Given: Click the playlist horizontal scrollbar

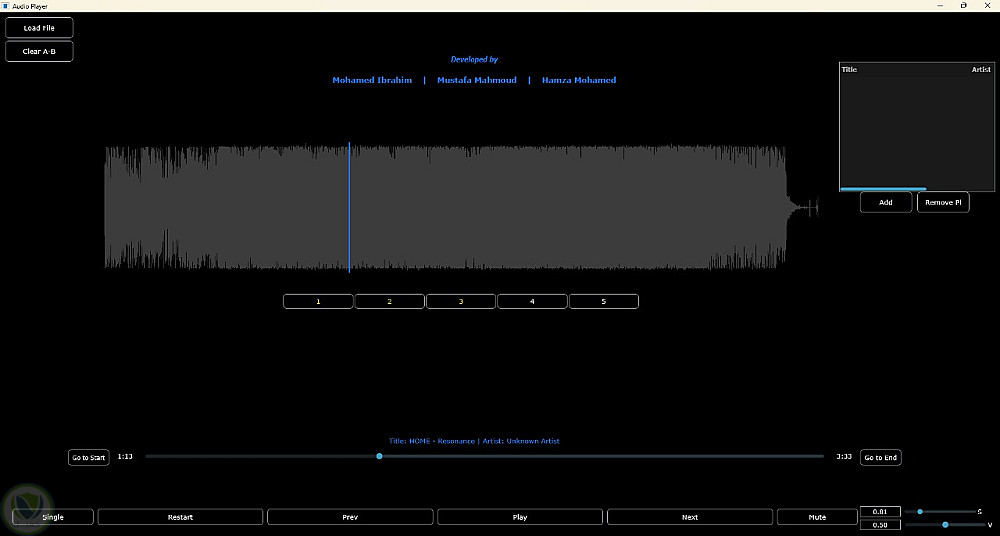Looking at the screenshot, I should pyautogui.click(x=883, y=189).
